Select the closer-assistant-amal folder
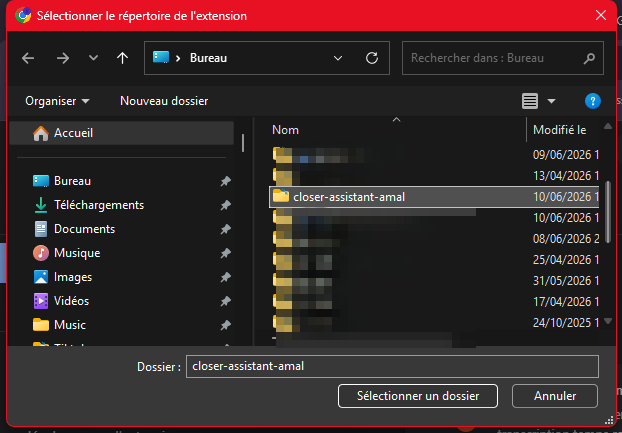The width and height of the screenshot is (622, 433). coord(434,197)
